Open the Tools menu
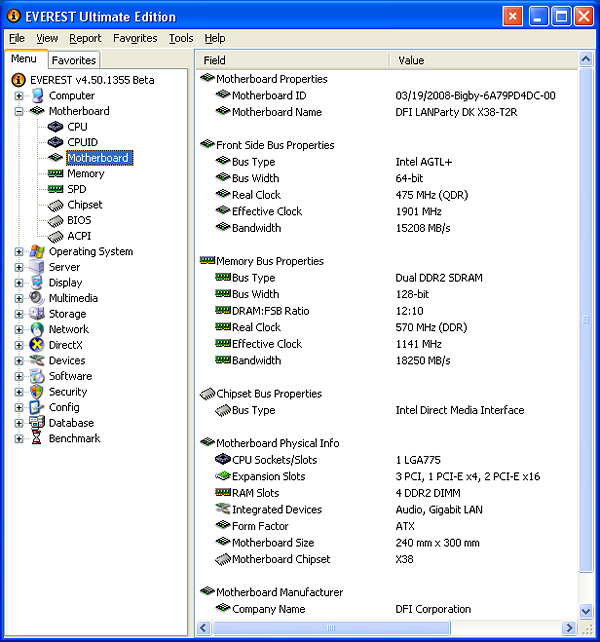The image size is (600, 642). coord(181,38)
